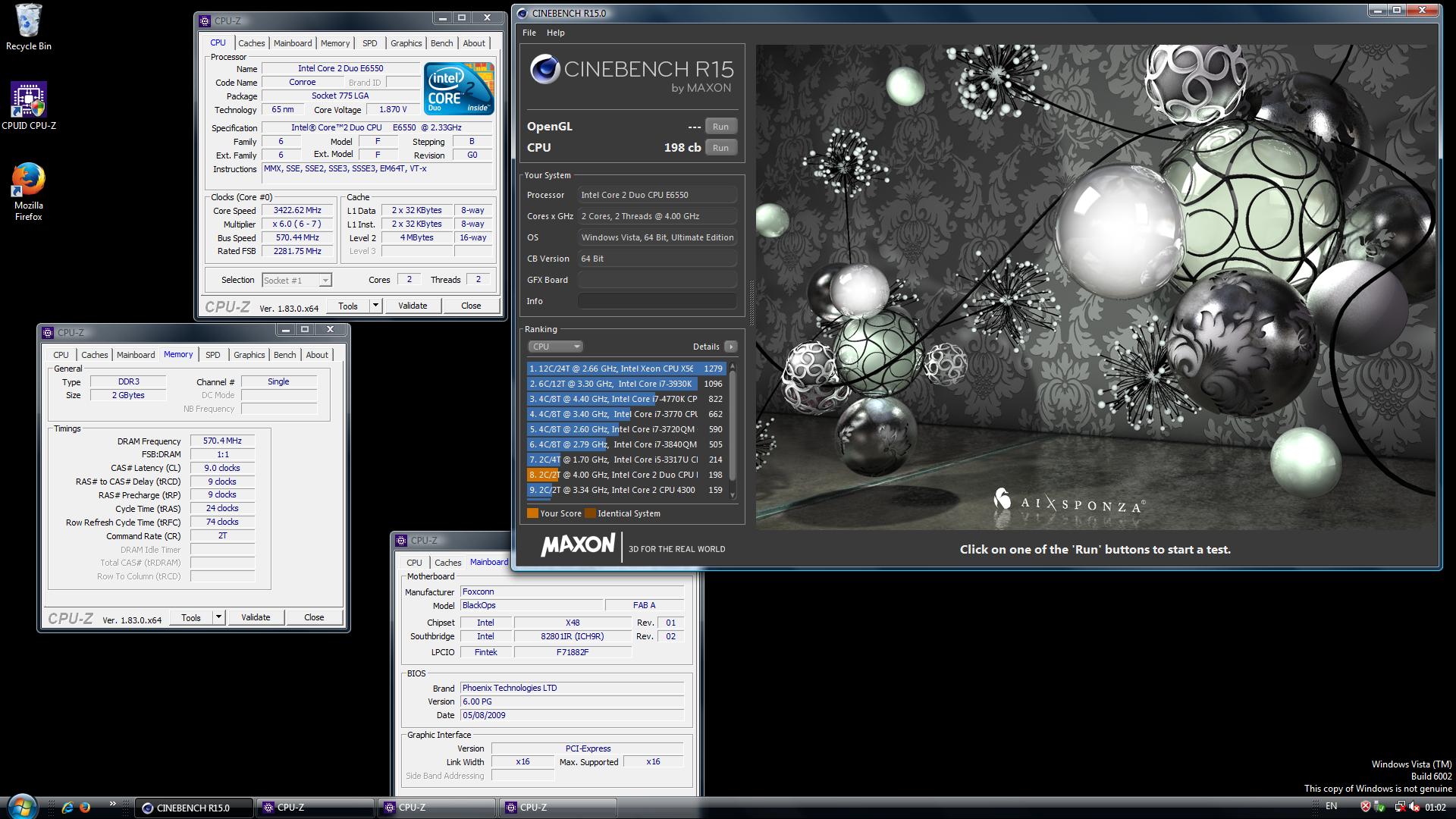Select ranking row 1 Intel Xeon CPU 1279
Screen dimensions: 1456x819
tap(626, 369)
